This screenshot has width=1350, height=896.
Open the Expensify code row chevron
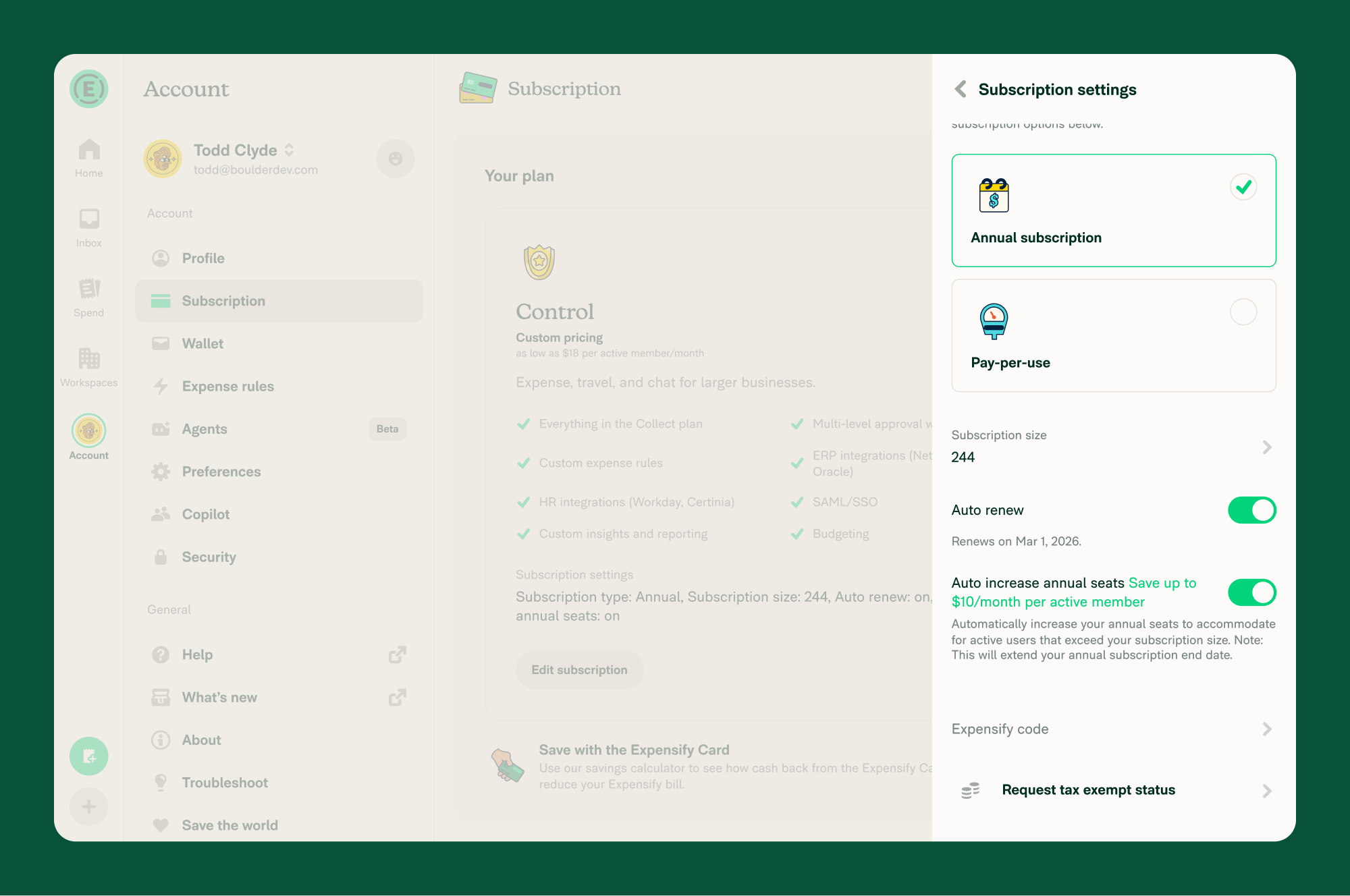click(x=1267, y=729)
